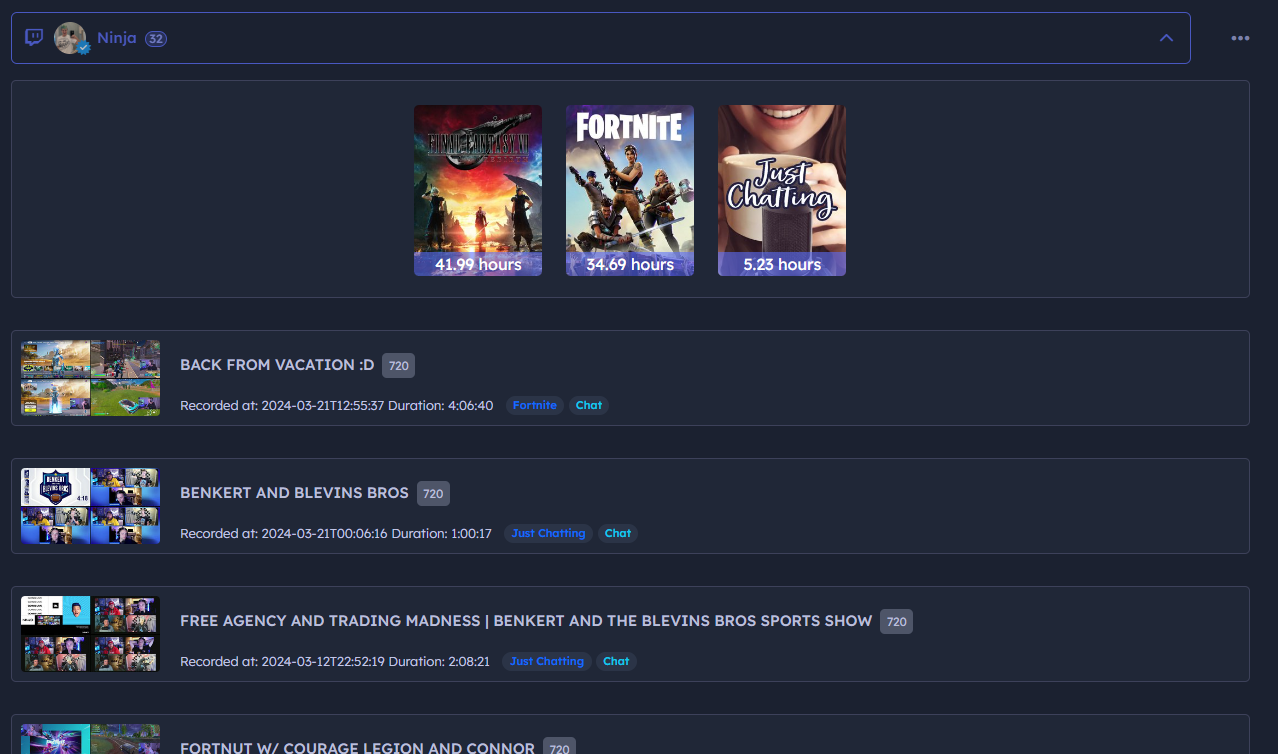Collapse the Ninja channel panel chevron
Screen dimensions: 1278x754
pos(1166,38)
